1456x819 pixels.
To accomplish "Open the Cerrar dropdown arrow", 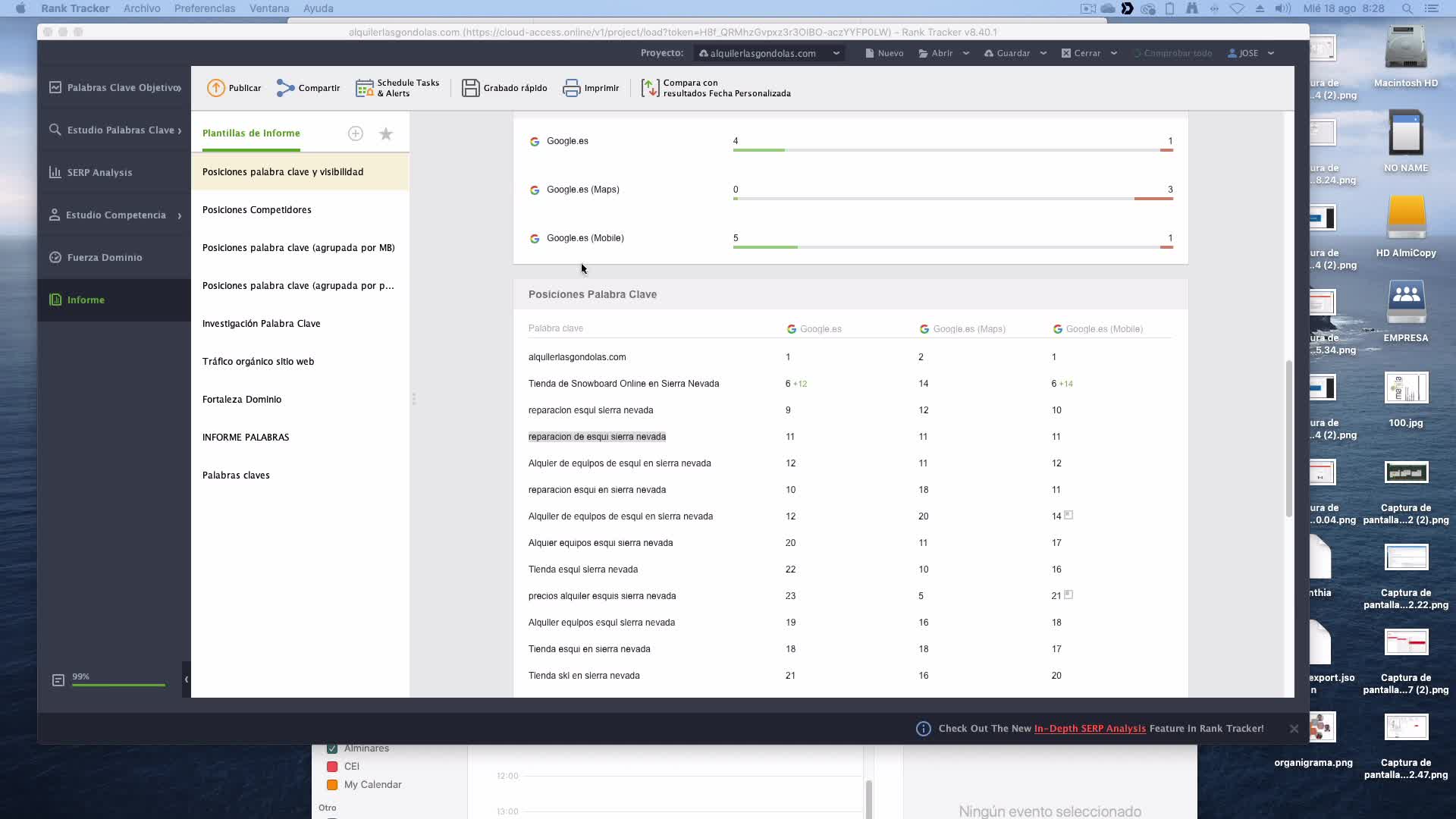I will 1114,53.
